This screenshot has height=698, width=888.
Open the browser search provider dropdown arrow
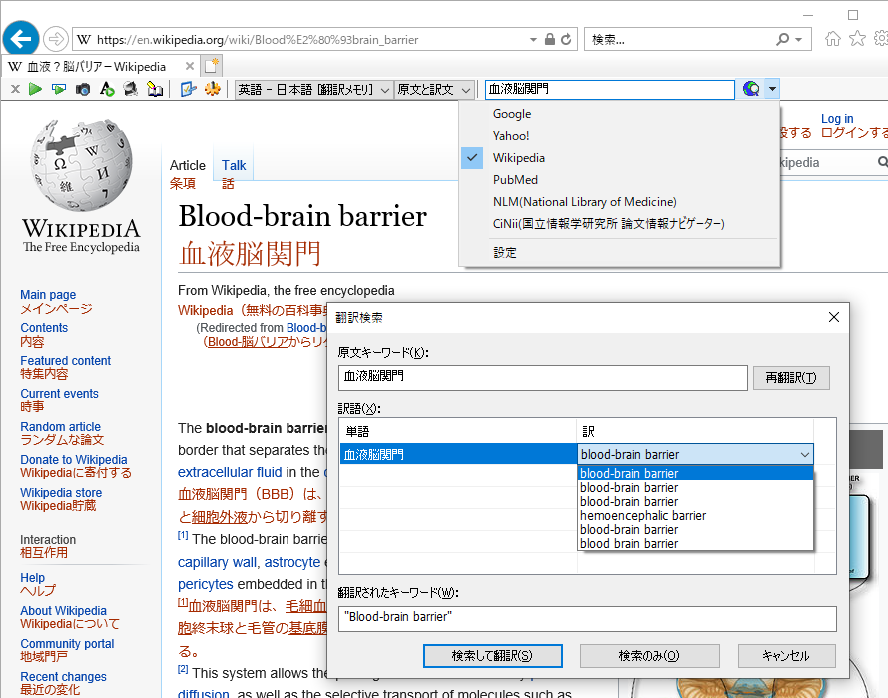[x=799, y=40]
